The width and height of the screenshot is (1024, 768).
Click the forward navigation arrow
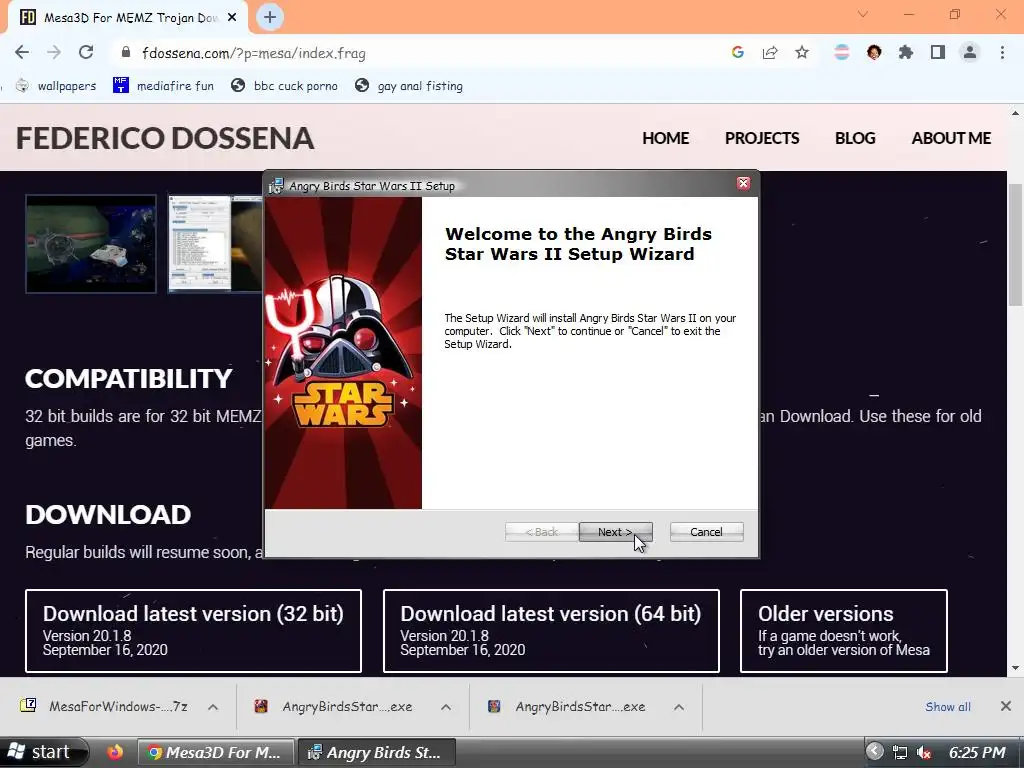pyautogui.click(x=54, y=52)
